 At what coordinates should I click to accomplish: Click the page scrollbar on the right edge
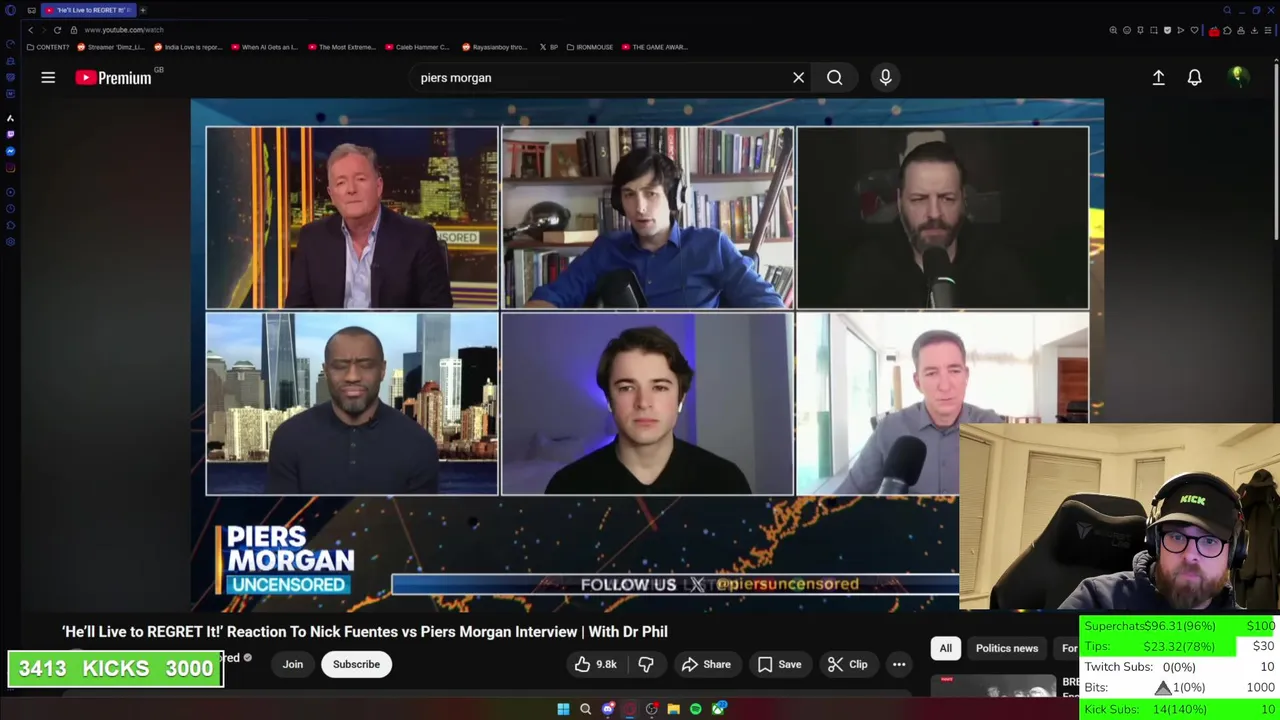(x=1276, y=150)
